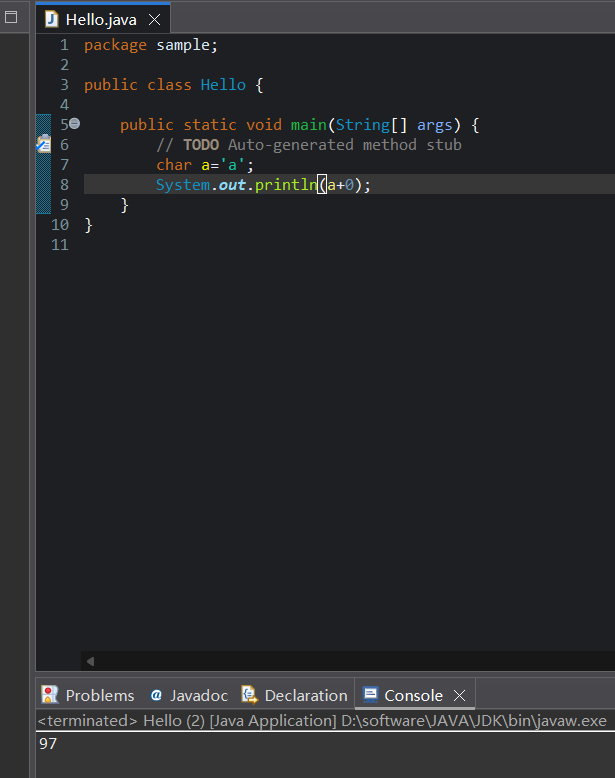This screenshot has height=778, width=615.
Task: Click class name 'Hello' on line 3
Action: point(223,85)
